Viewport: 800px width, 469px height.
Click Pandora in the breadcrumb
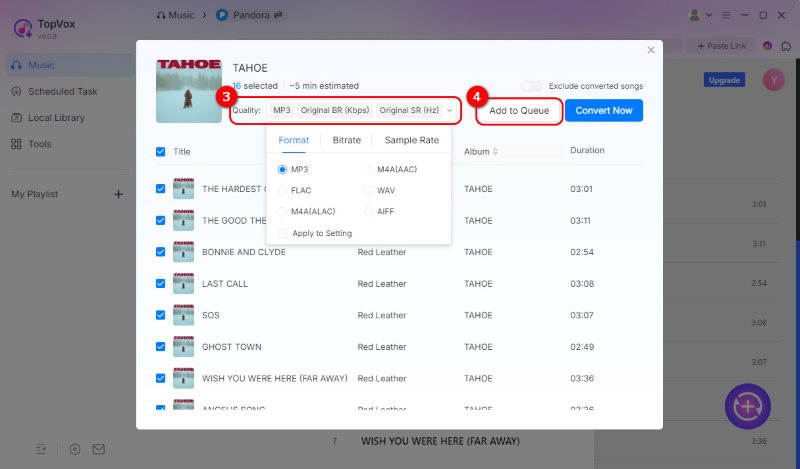pyautogui.click(x=251, y=15)
